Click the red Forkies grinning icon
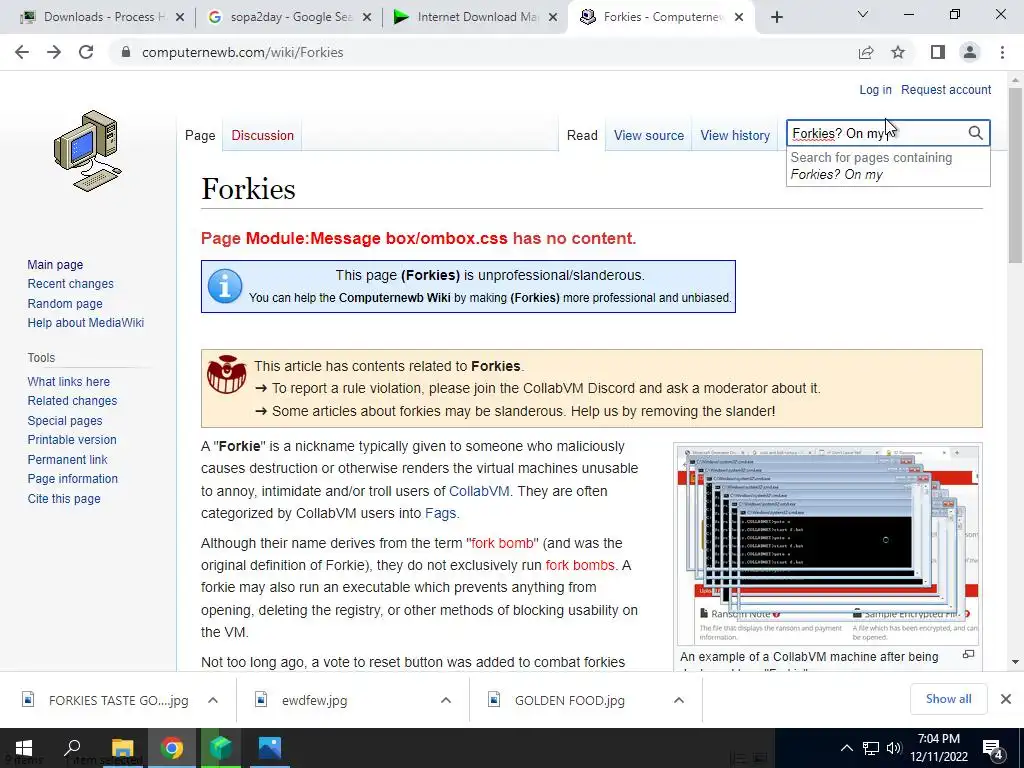1024x768 pixels. click(227, 374)
